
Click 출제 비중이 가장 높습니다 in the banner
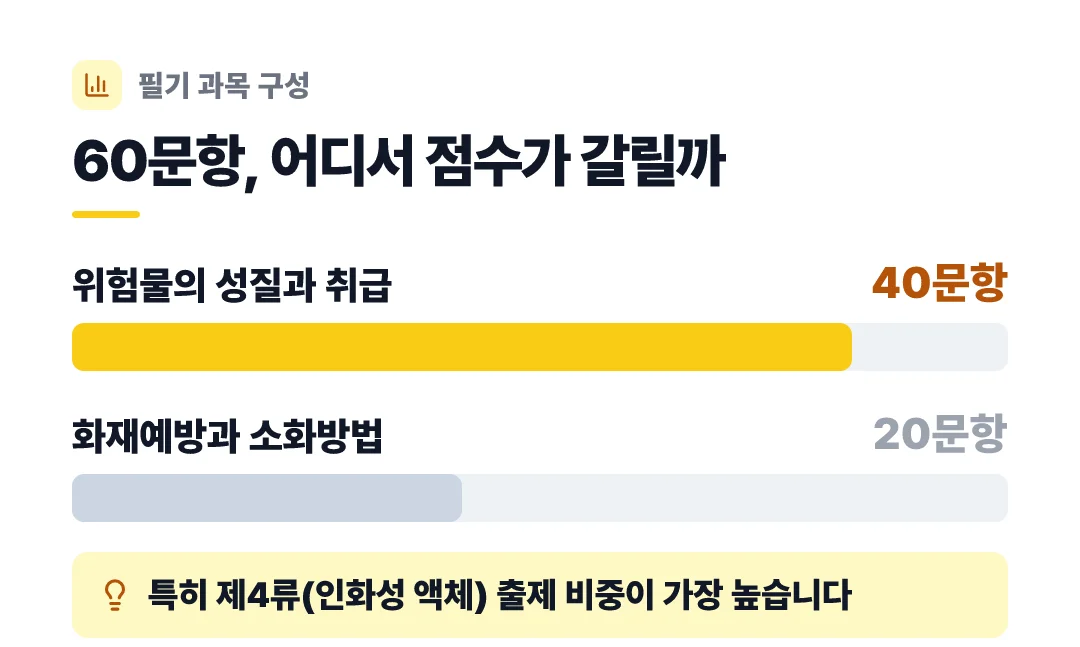(x=674, y=595)
